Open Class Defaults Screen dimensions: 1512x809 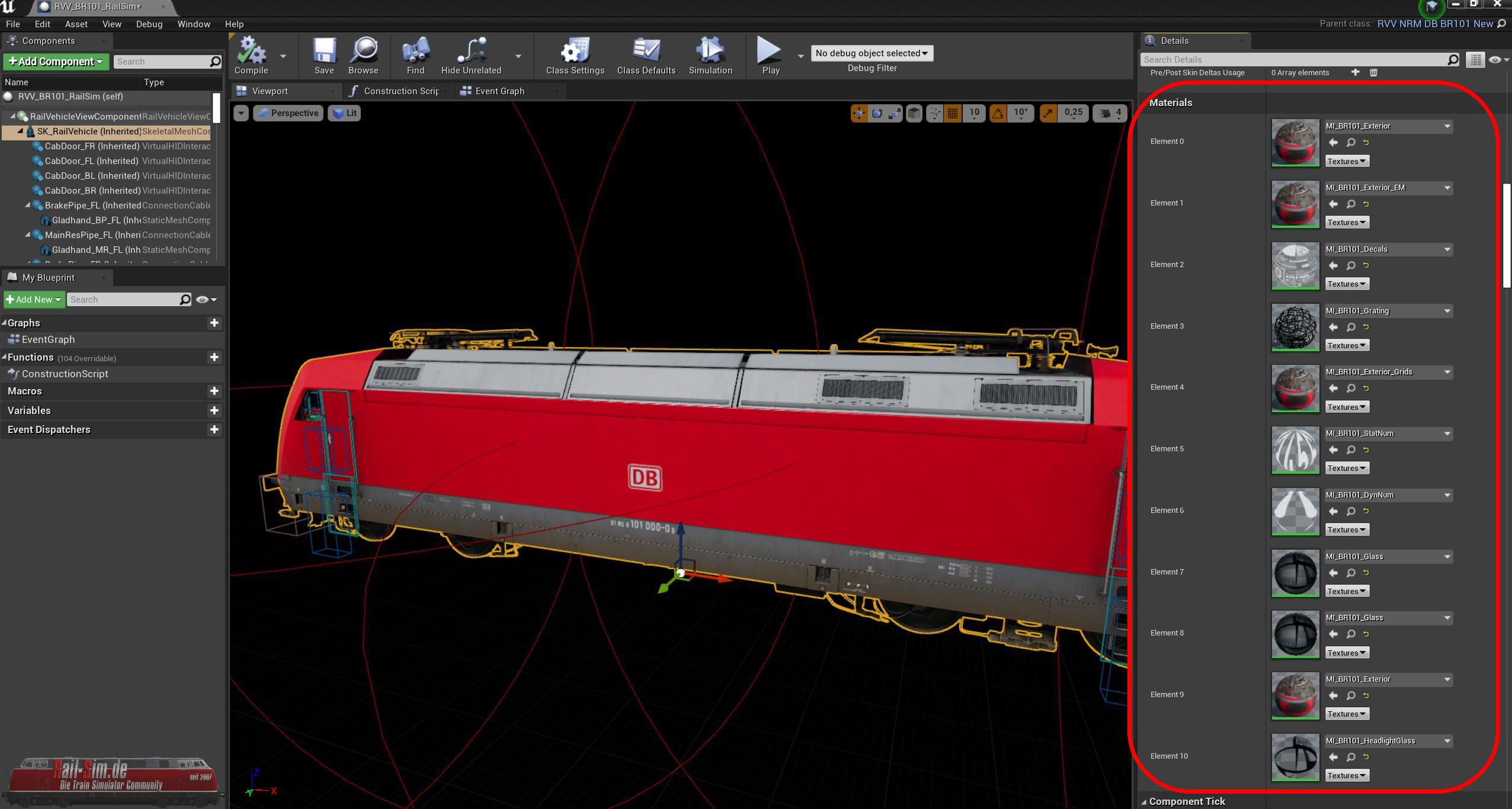(646, 55)
